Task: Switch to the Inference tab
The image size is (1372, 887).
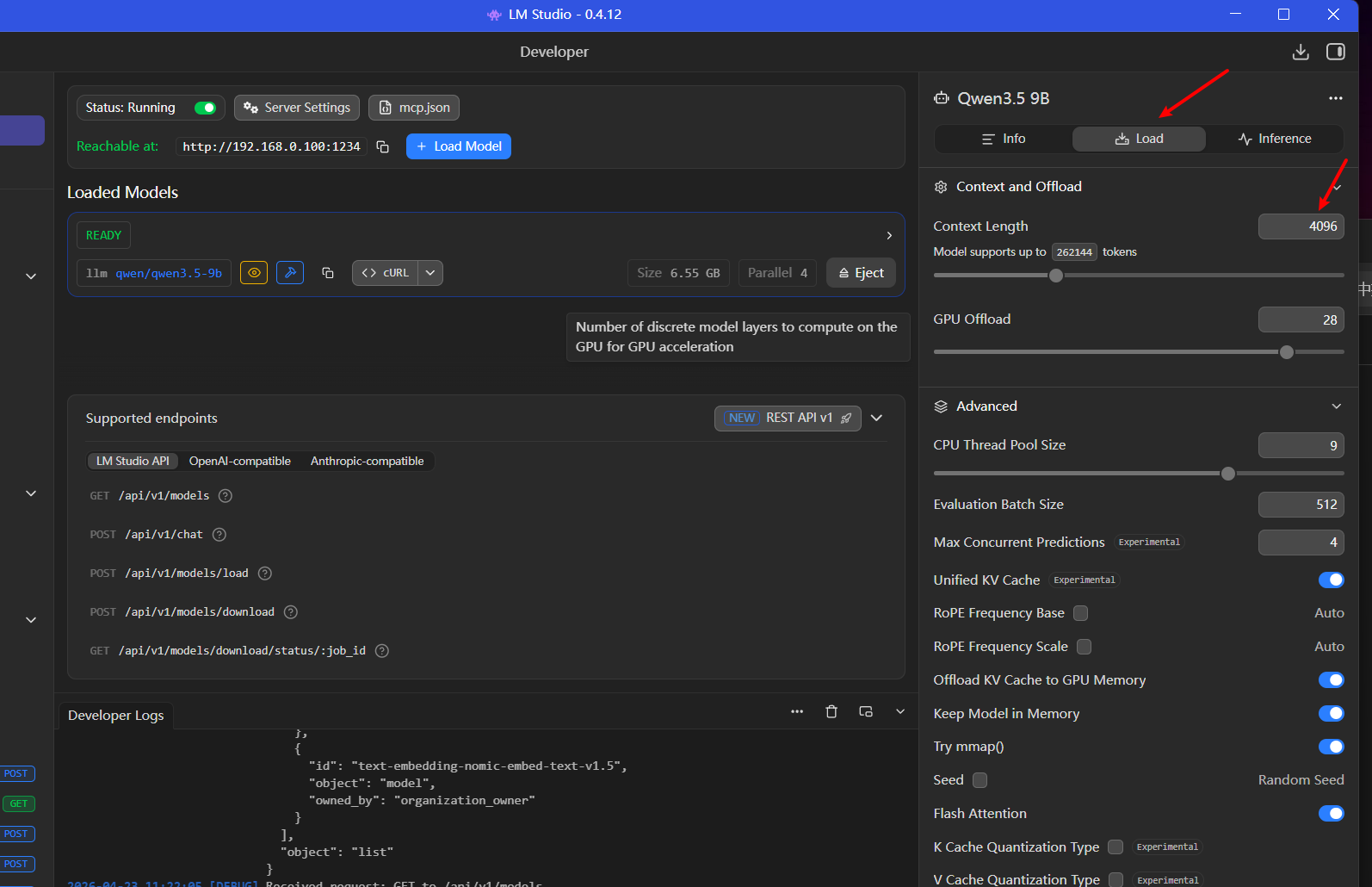Action: (1275, 139)
